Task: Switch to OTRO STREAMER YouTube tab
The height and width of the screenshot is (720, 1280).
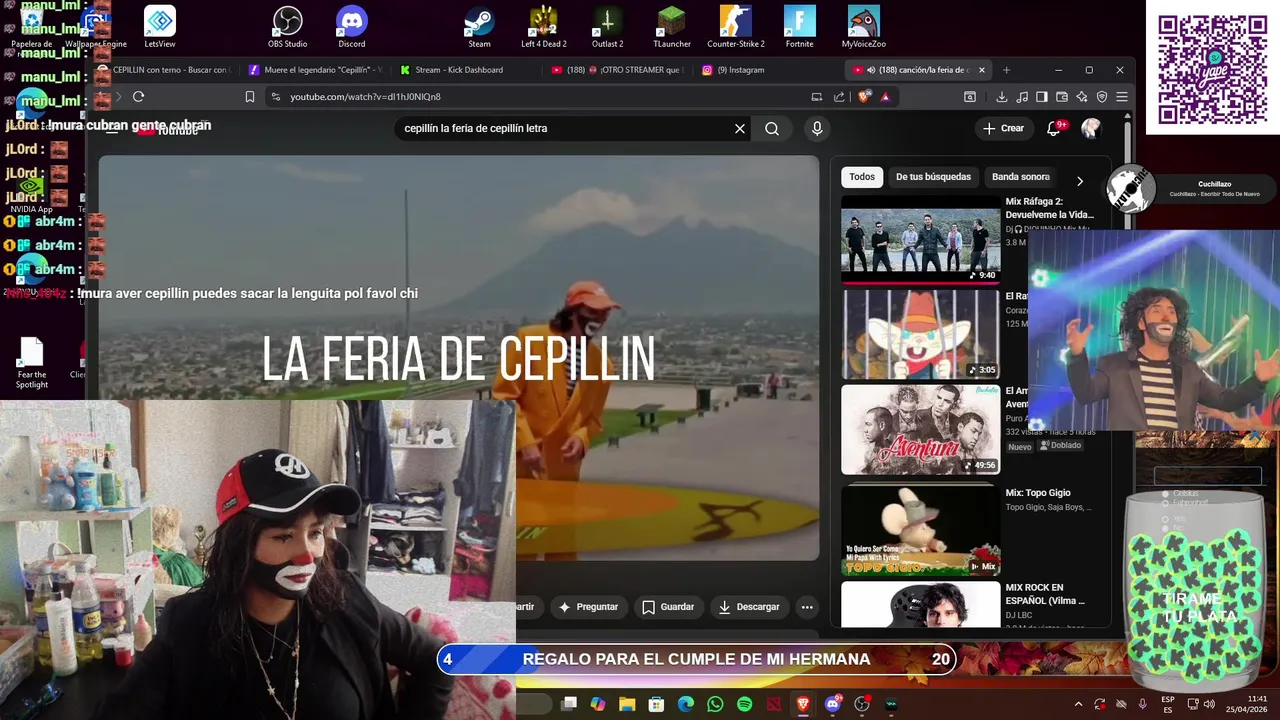Action: pos(617,70)
